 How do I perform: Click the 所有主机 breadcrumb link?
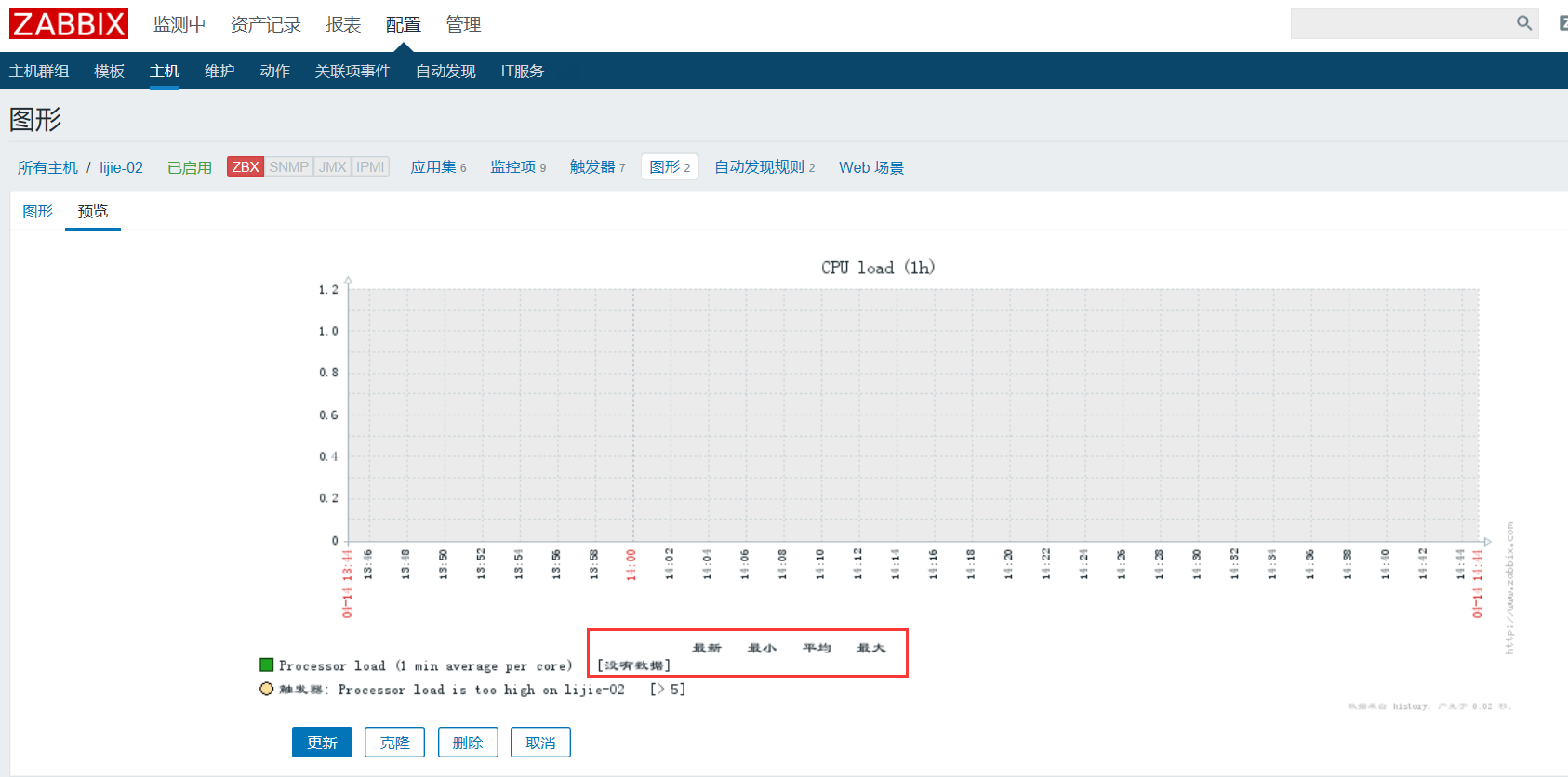click(x=47, y=167)
